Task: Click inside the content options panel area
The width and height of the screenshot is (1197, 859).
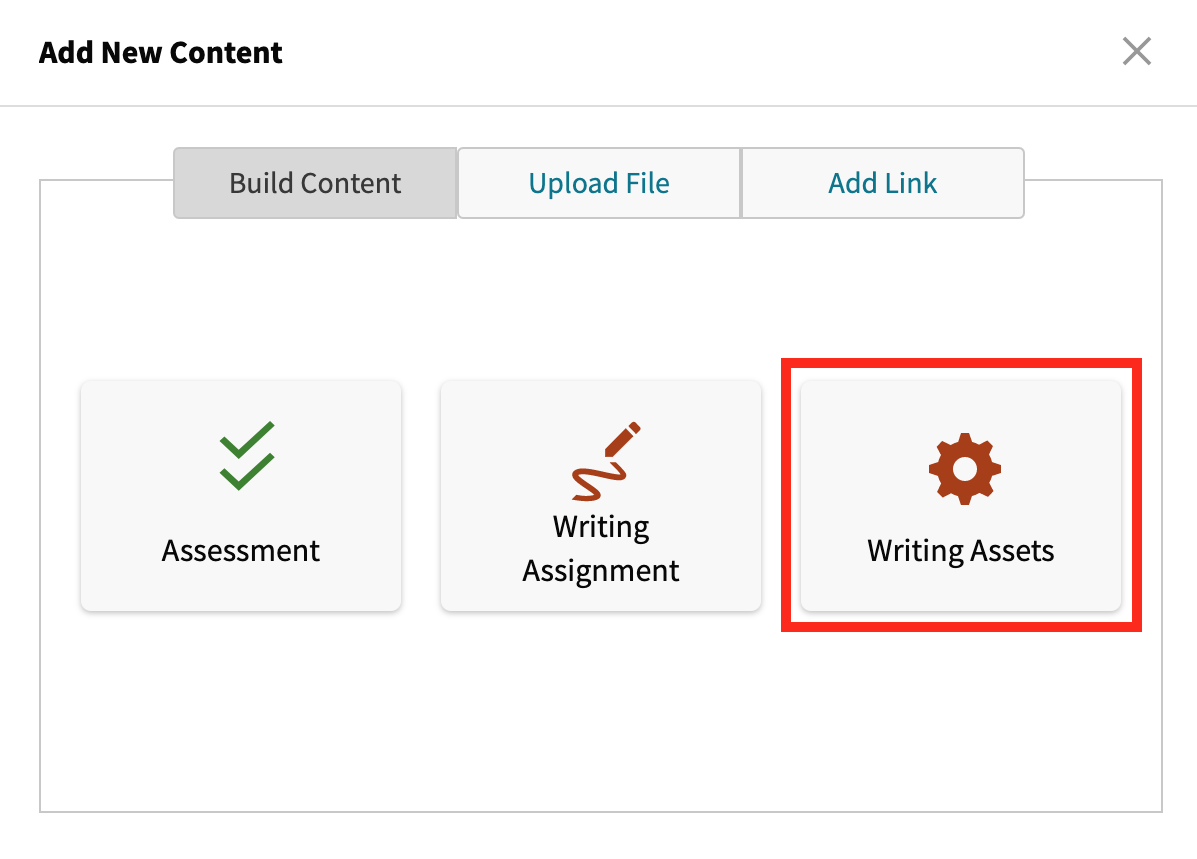Action: pos(600,720)
